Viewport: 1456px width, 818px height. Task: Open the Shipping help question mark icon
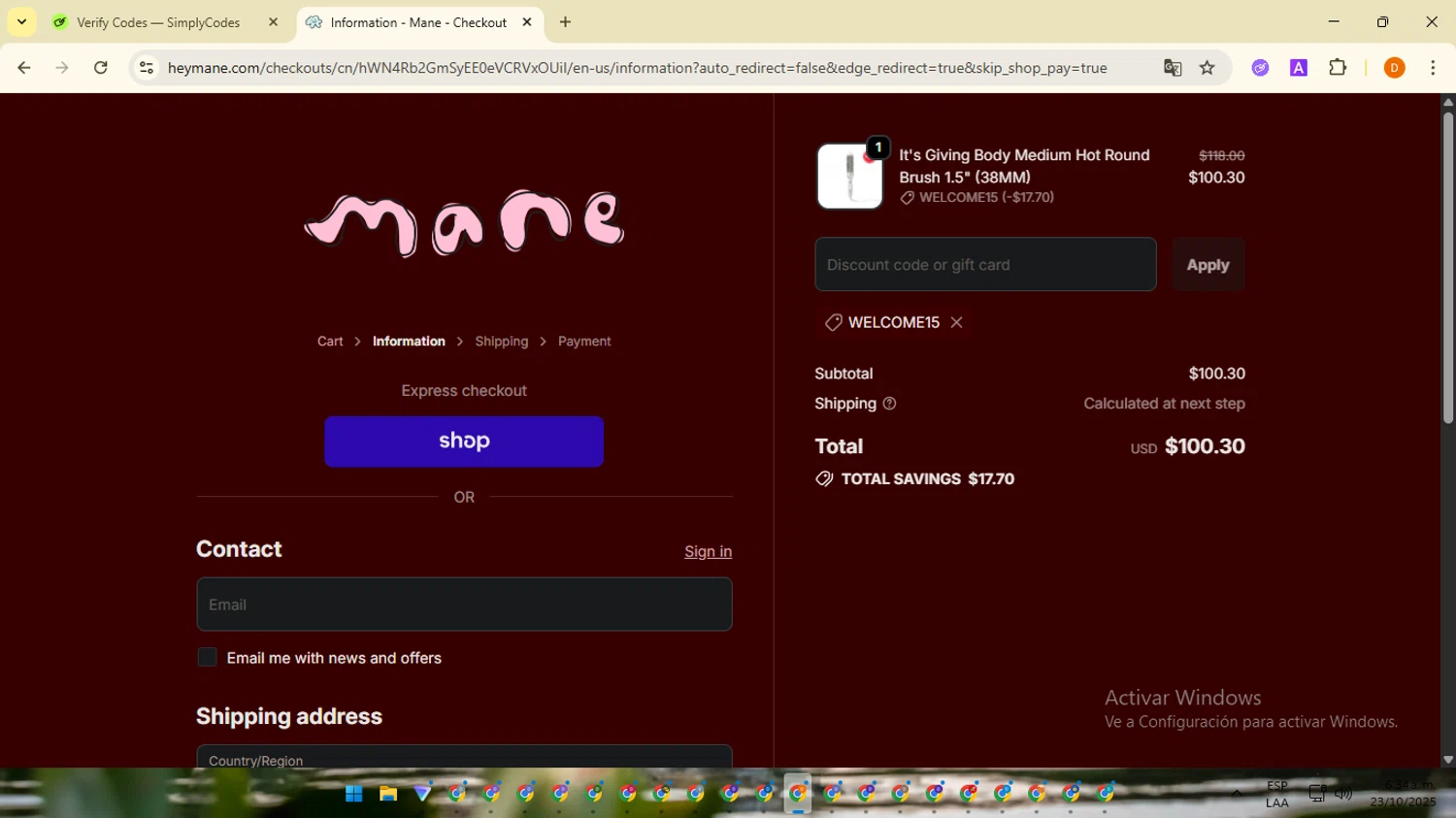click(x=889, y=404)
